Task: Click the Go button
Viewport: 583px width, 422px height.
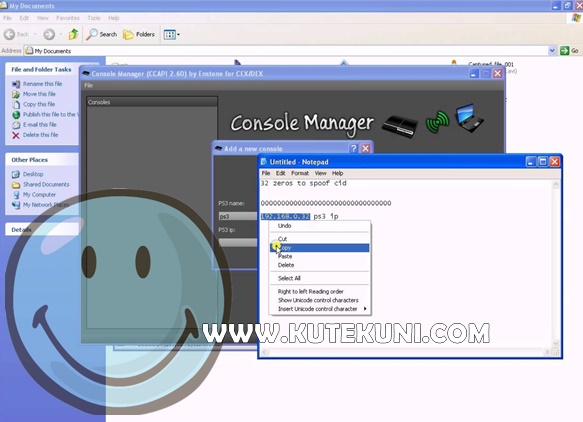Action: pos(570,51)
